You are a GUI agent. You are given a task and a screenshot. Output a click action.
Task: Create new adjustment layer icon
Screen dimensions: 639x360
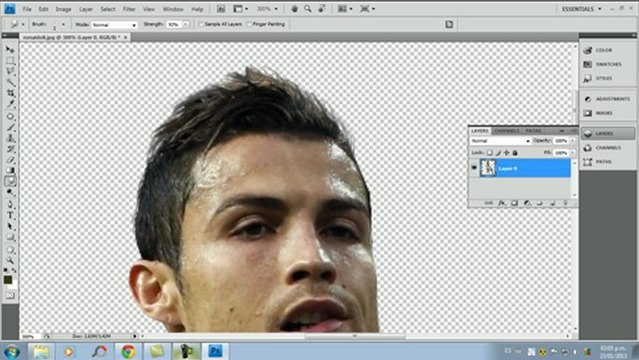(527, 203)
